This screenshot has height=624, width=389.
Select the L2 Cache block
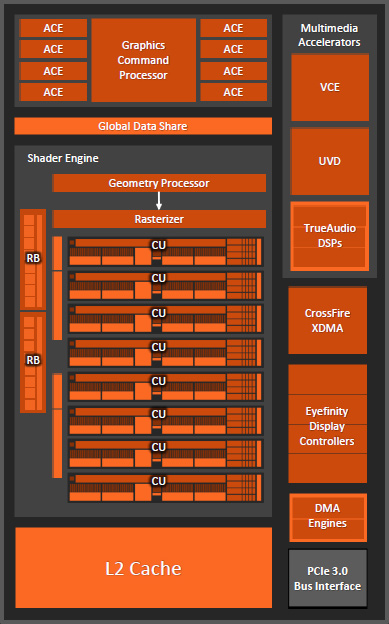pyautogui.click(x=143, y=568)
